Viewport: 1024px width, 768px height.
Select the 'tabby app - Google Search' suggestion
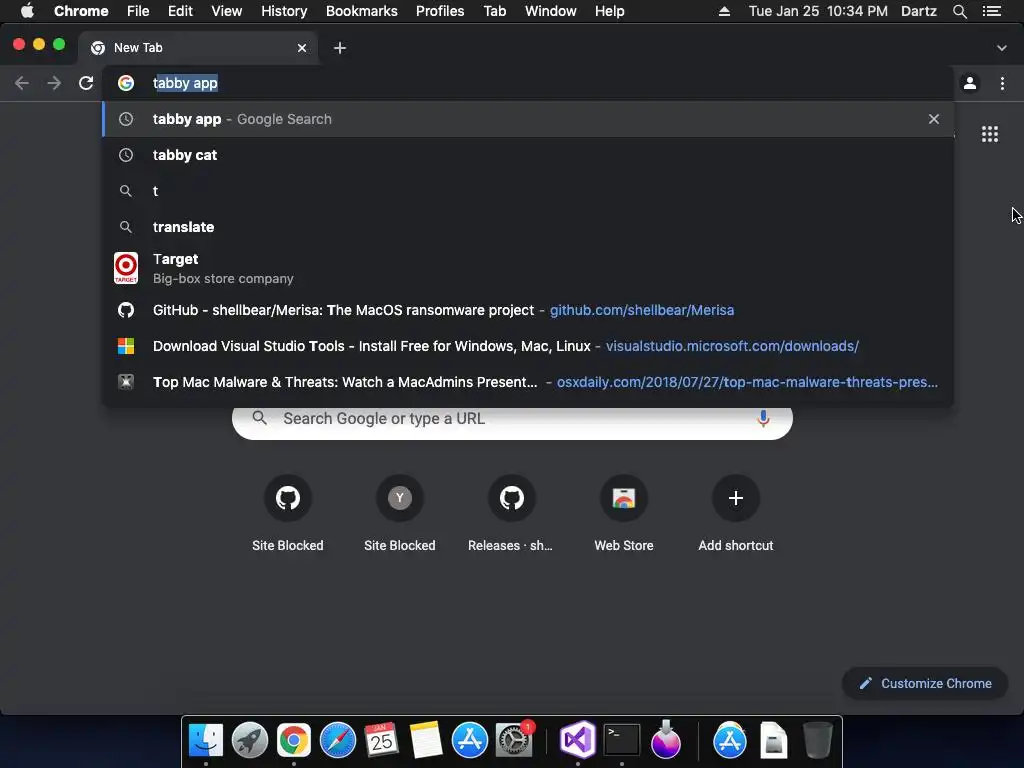click(528, 119)
